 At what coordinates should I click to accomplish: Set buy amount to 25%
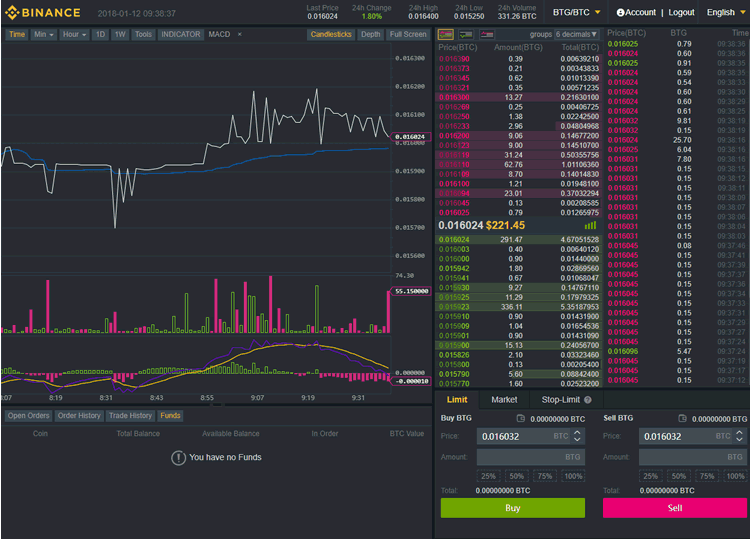[x=488, y=476]
